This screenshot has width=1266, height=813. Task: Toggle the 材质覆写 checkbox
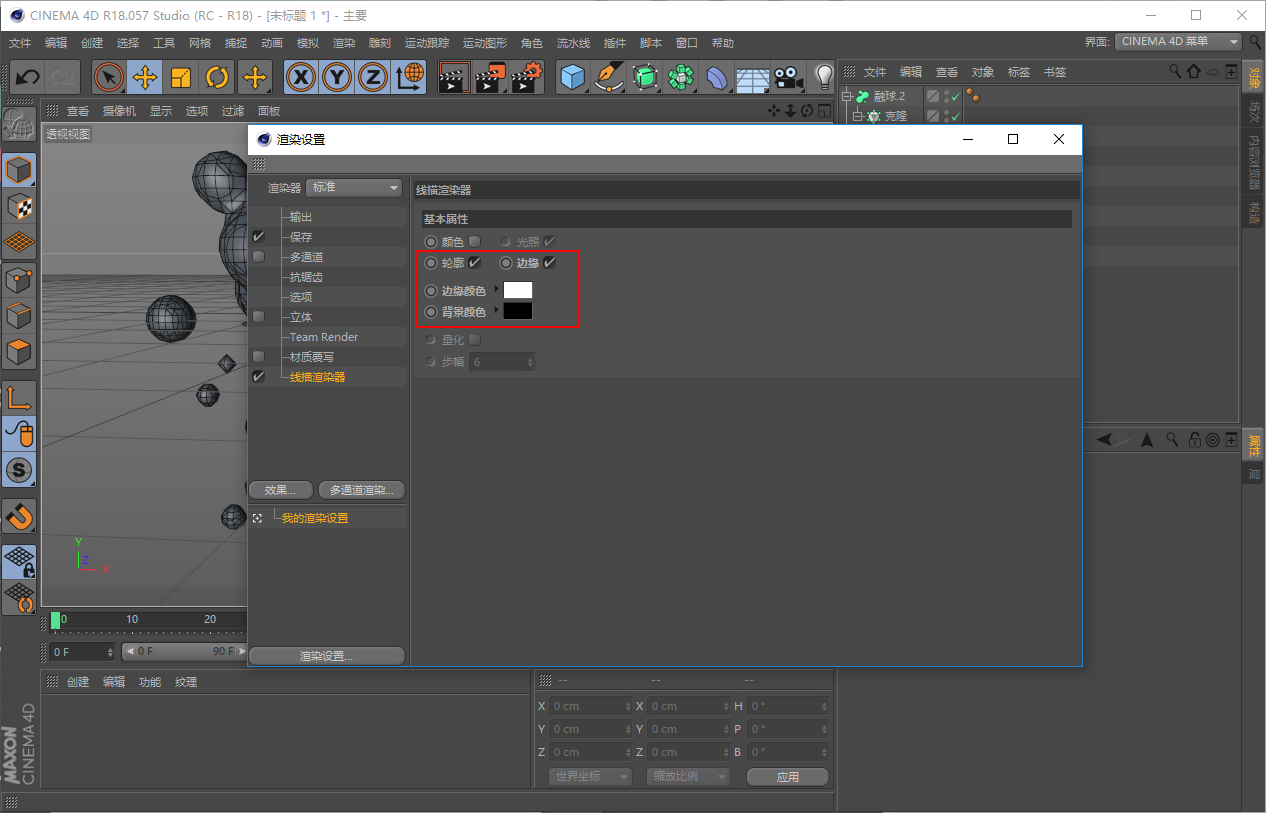pos(259,357)
